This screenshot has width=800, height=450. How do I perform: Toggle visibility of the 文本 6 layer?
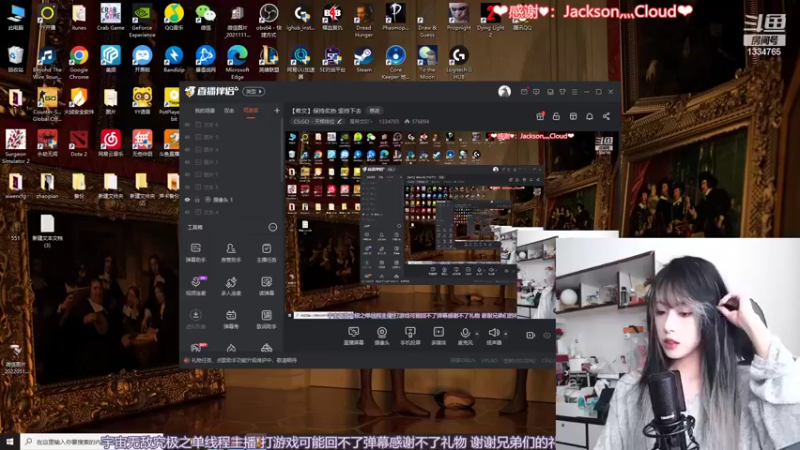[x=187, y=124]
